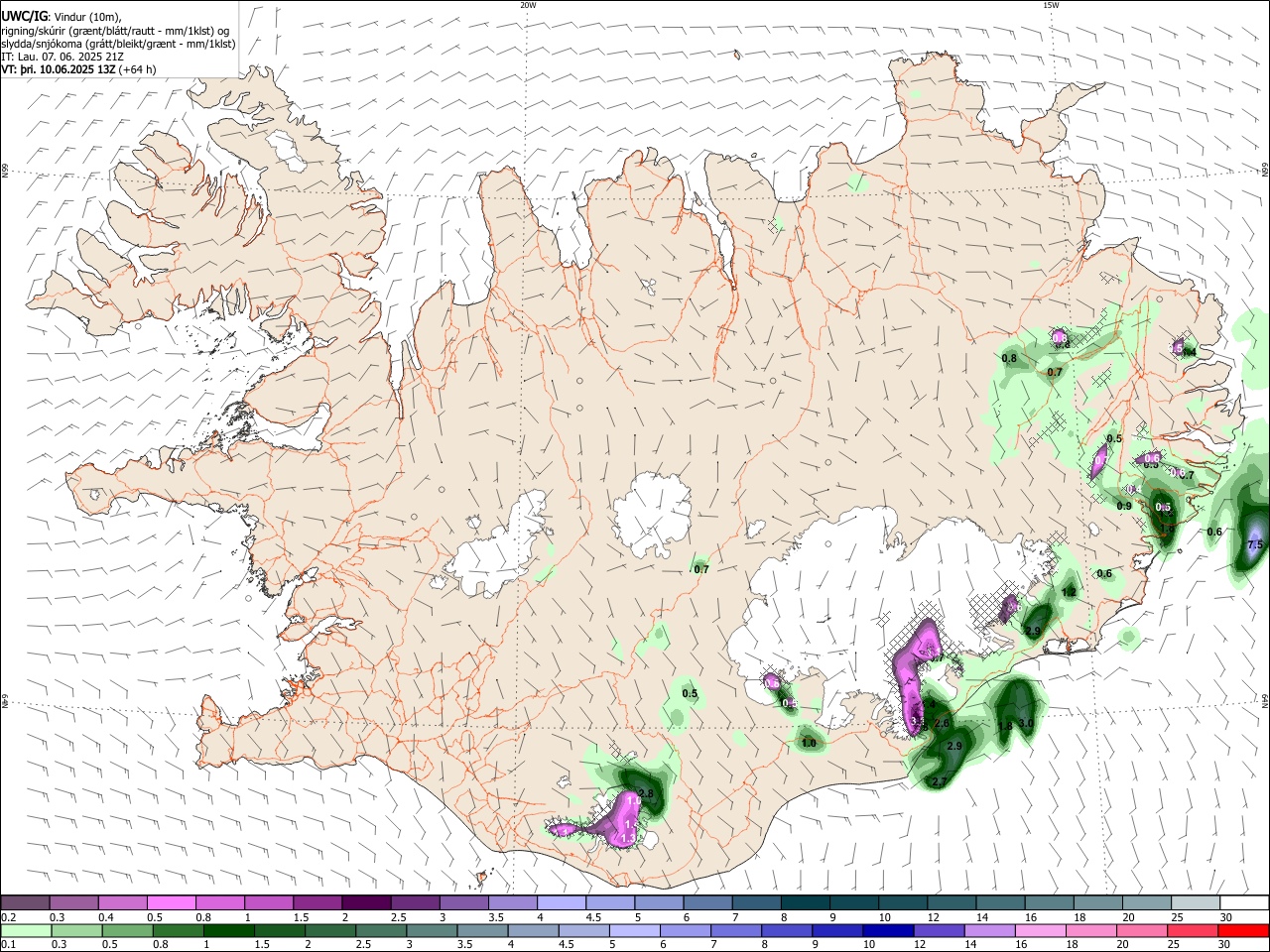Click the "rigning/skúrir" legend description line
Screen dimensions: 1270x952
point(117,30)
